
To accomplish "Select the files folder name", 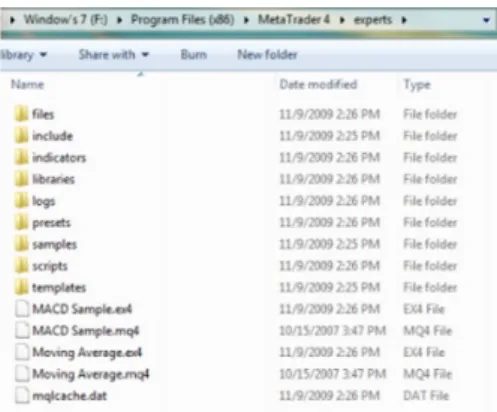I will [x=43, y=114].
